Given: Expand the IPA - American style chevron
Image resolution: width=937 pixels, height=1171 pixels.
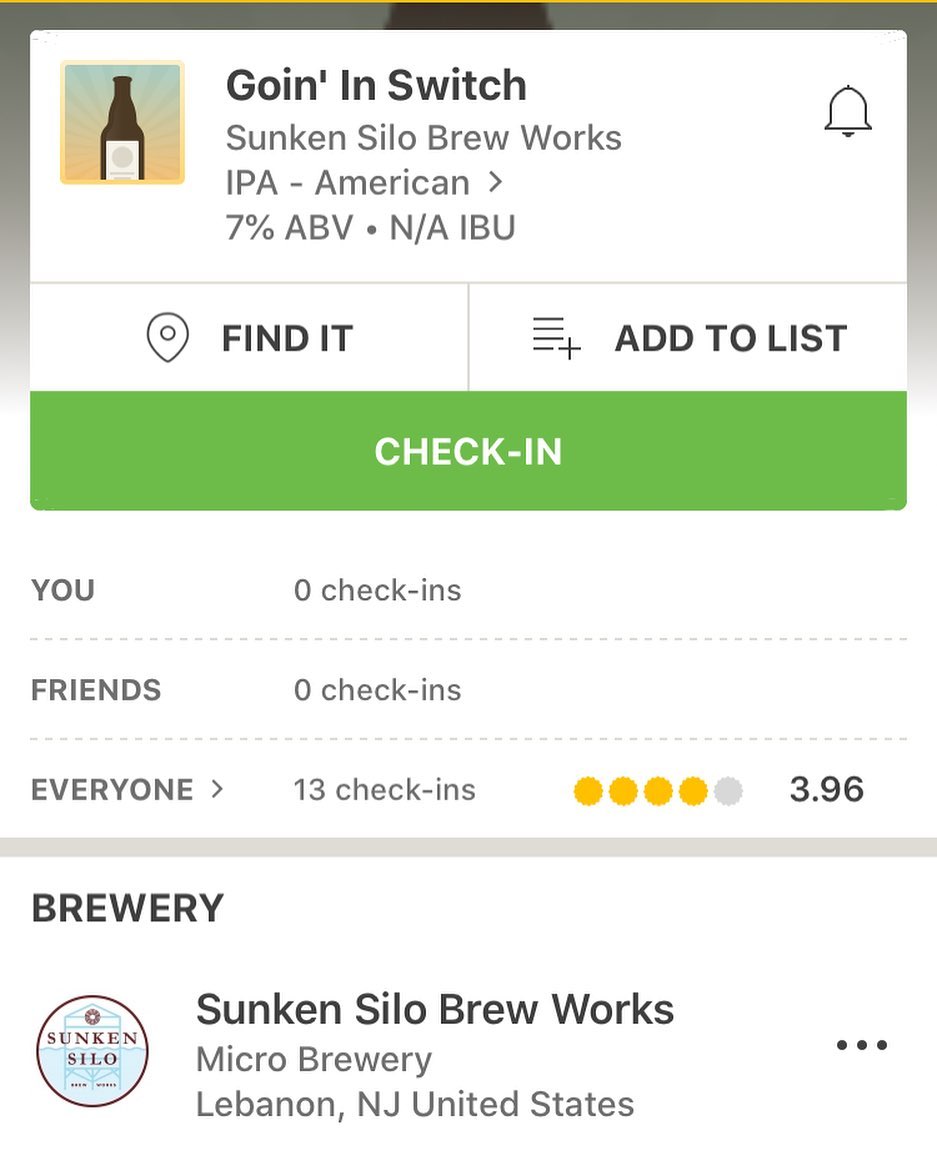Looking at the screenshot, I should click(495, 182).
